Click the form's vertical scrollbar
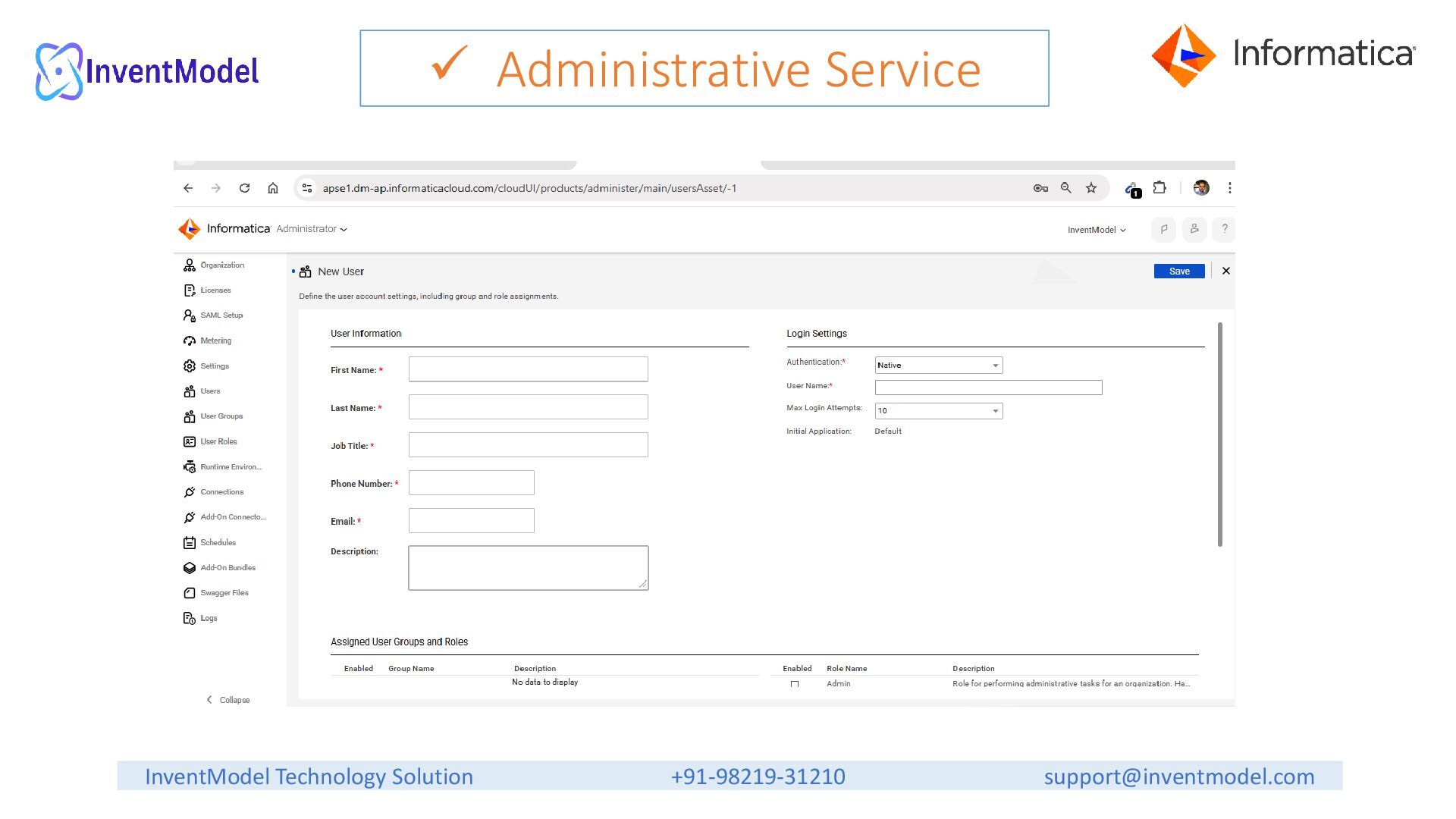 tap(1220, 434)
